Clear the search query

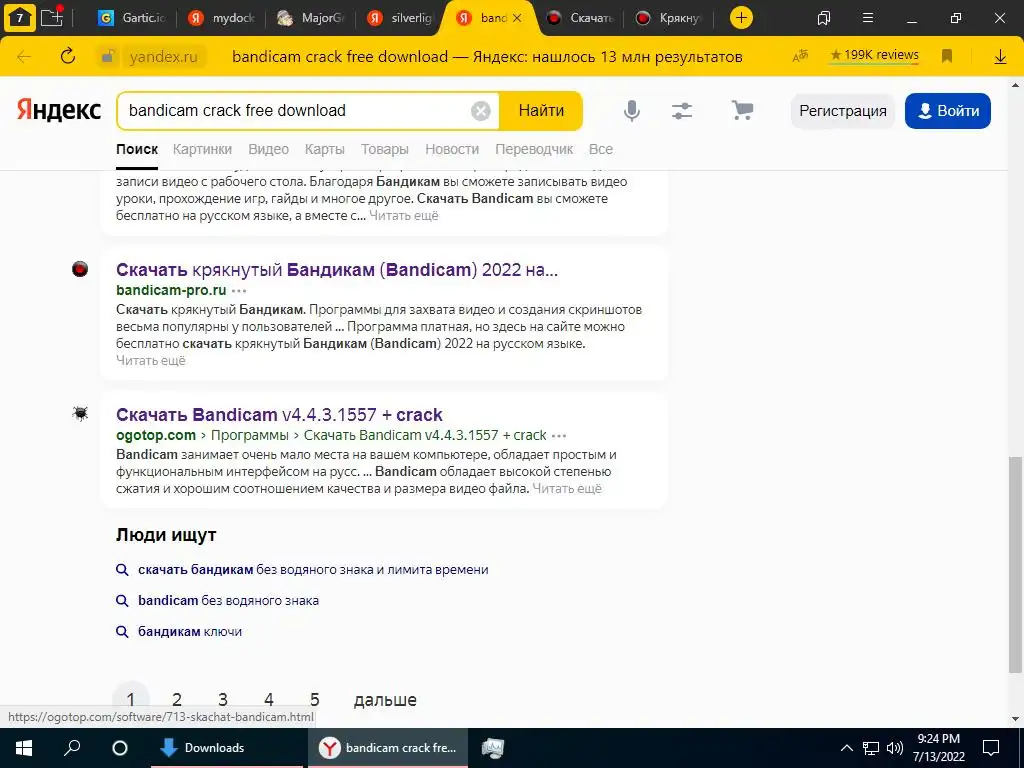[481, 111]
